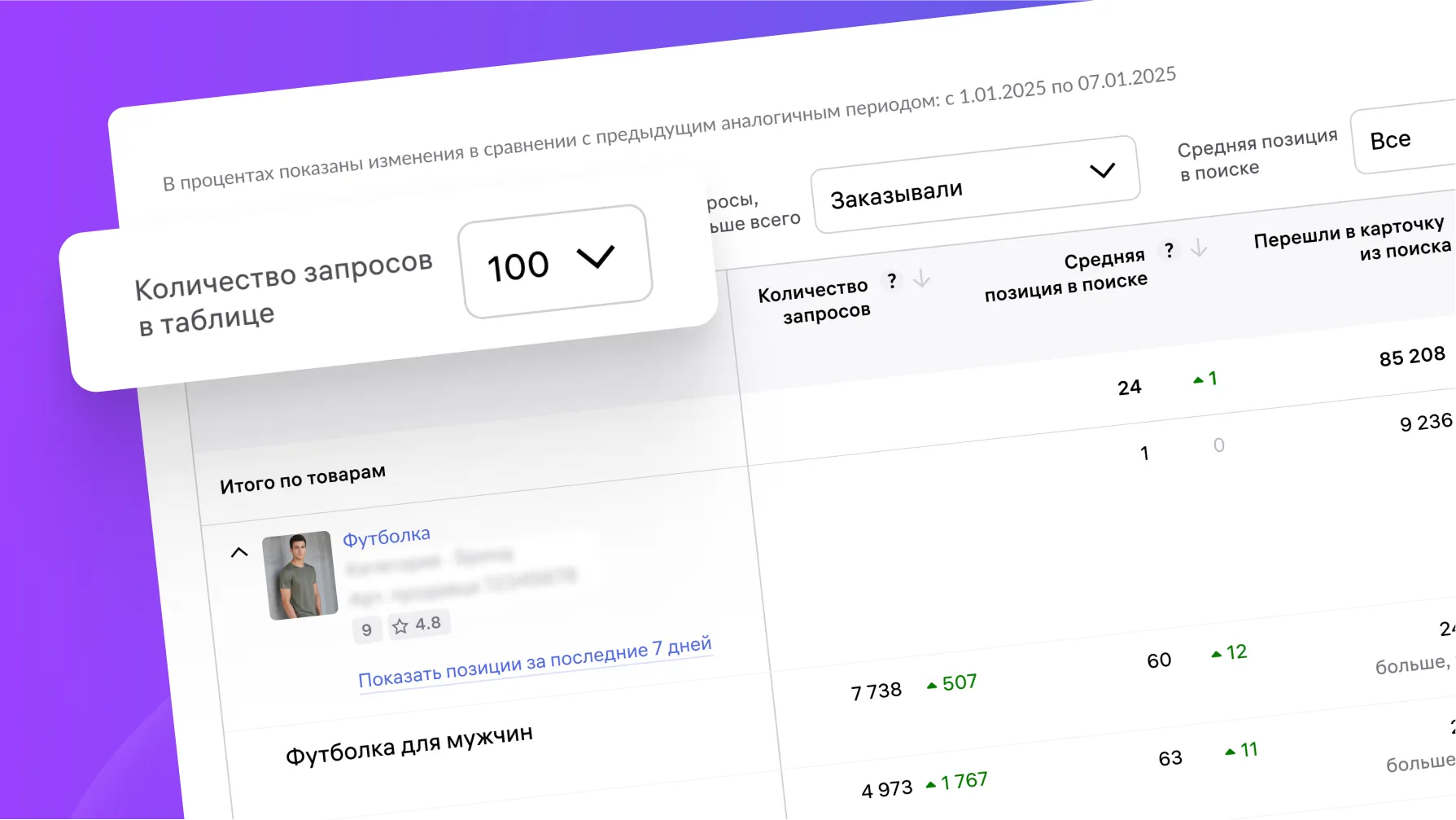Click the 7 738 requests value
The height and width of the screenshot is (820, 1456).
click(x=877, y=691)
